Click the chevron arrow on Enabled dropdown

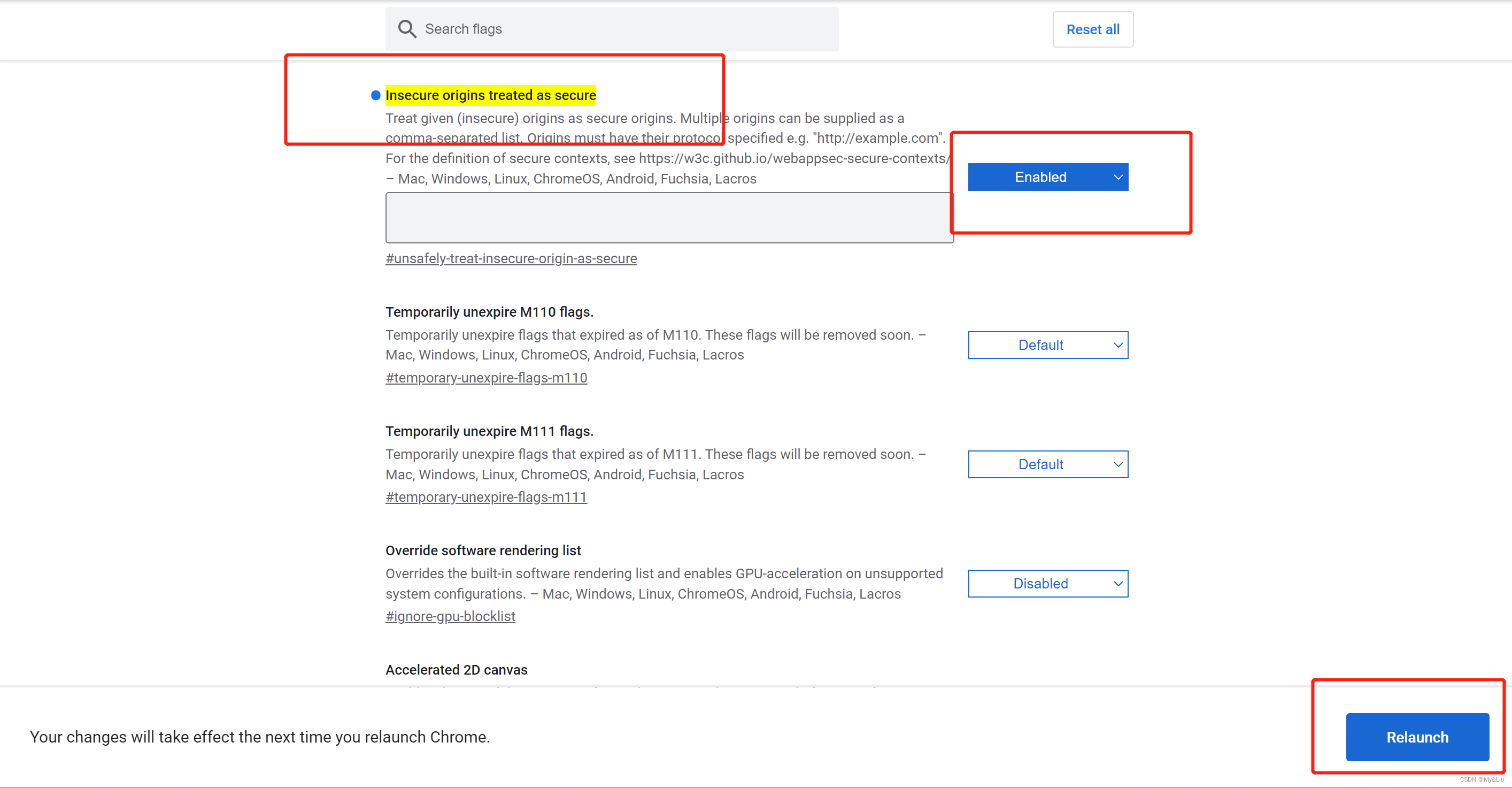tap(1117, 177)
